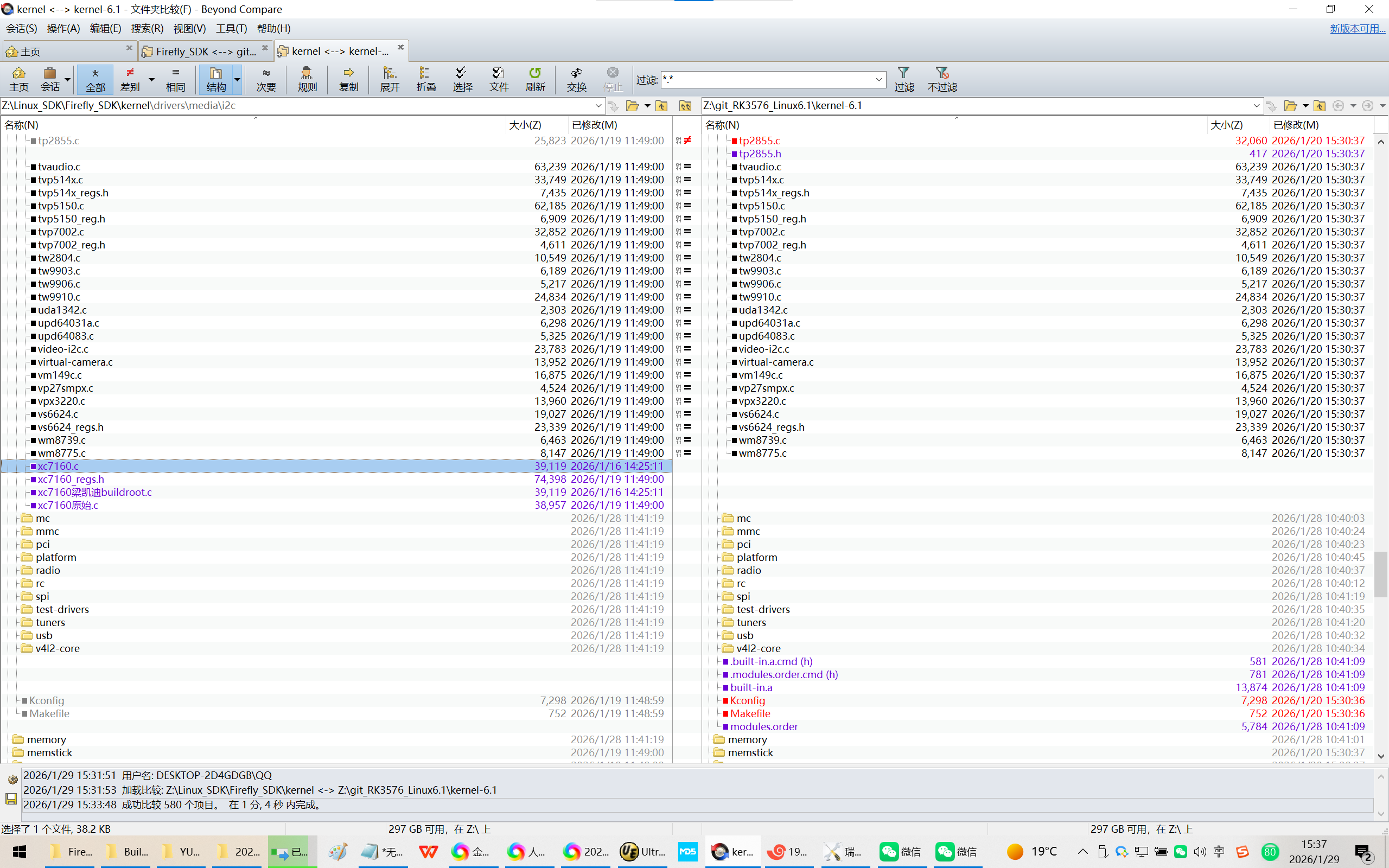Open the file filter combo box dropdown
This screenshot has width=1389, height=868.
tap(879, 80)
